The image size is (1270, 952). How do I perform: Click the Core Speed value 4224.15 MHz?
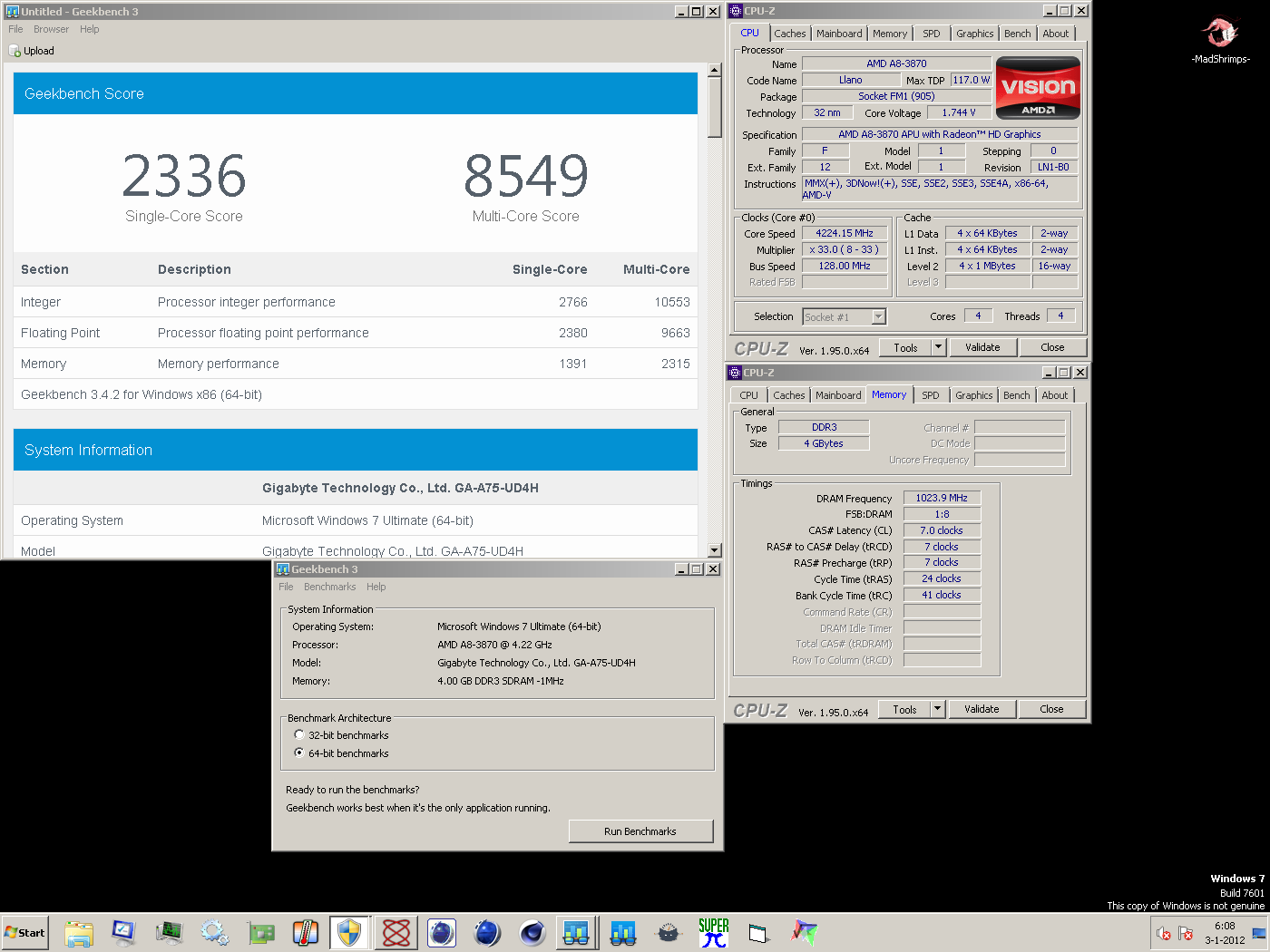point(845,233)
